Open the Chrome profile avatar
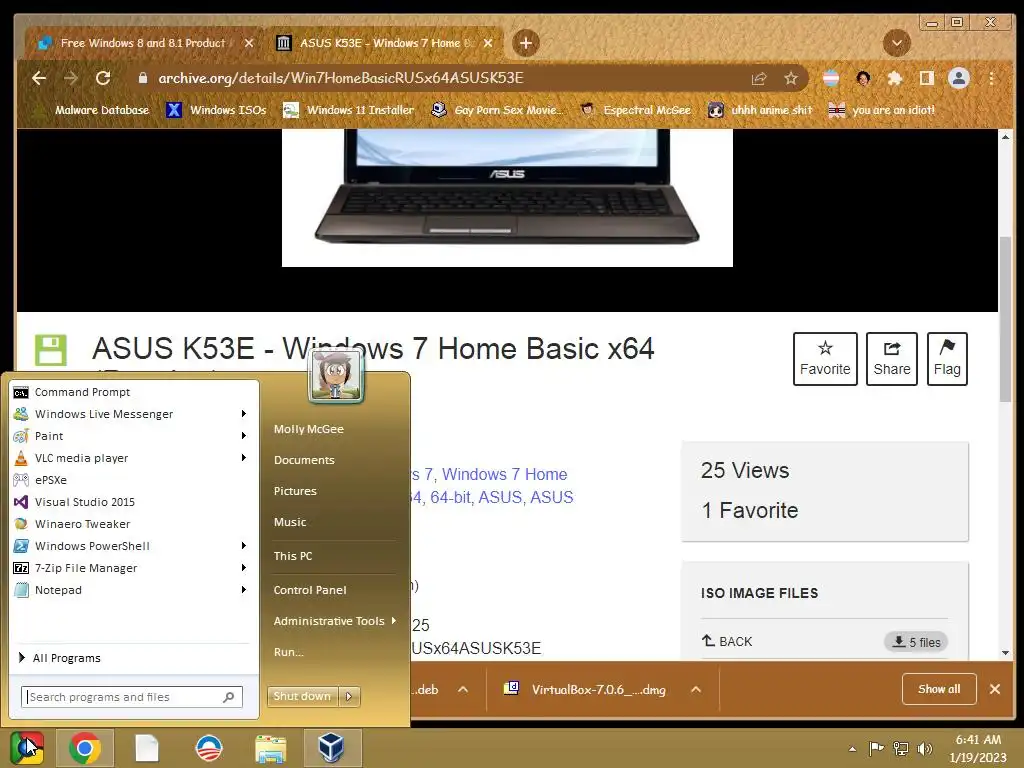The image size is (1024, 768). [959, 78]
